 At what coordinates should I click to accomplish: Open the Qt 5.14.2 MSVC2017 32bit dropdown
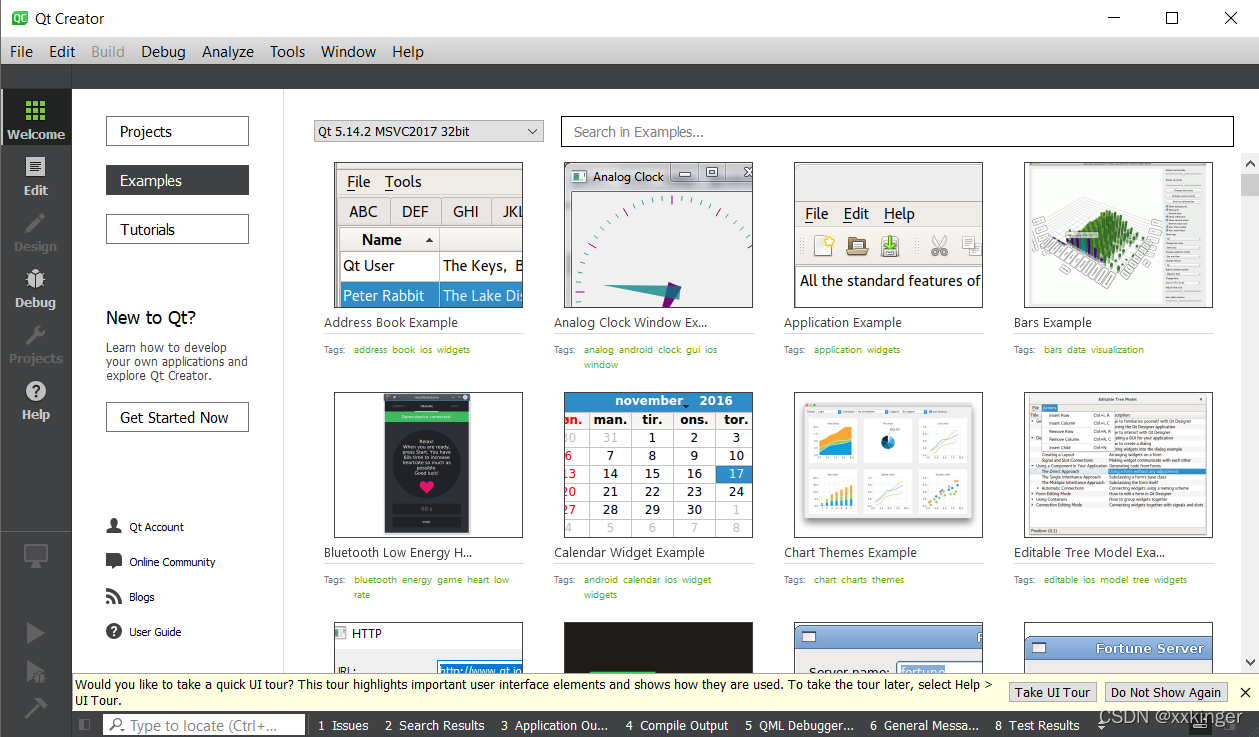coord(428,131)
